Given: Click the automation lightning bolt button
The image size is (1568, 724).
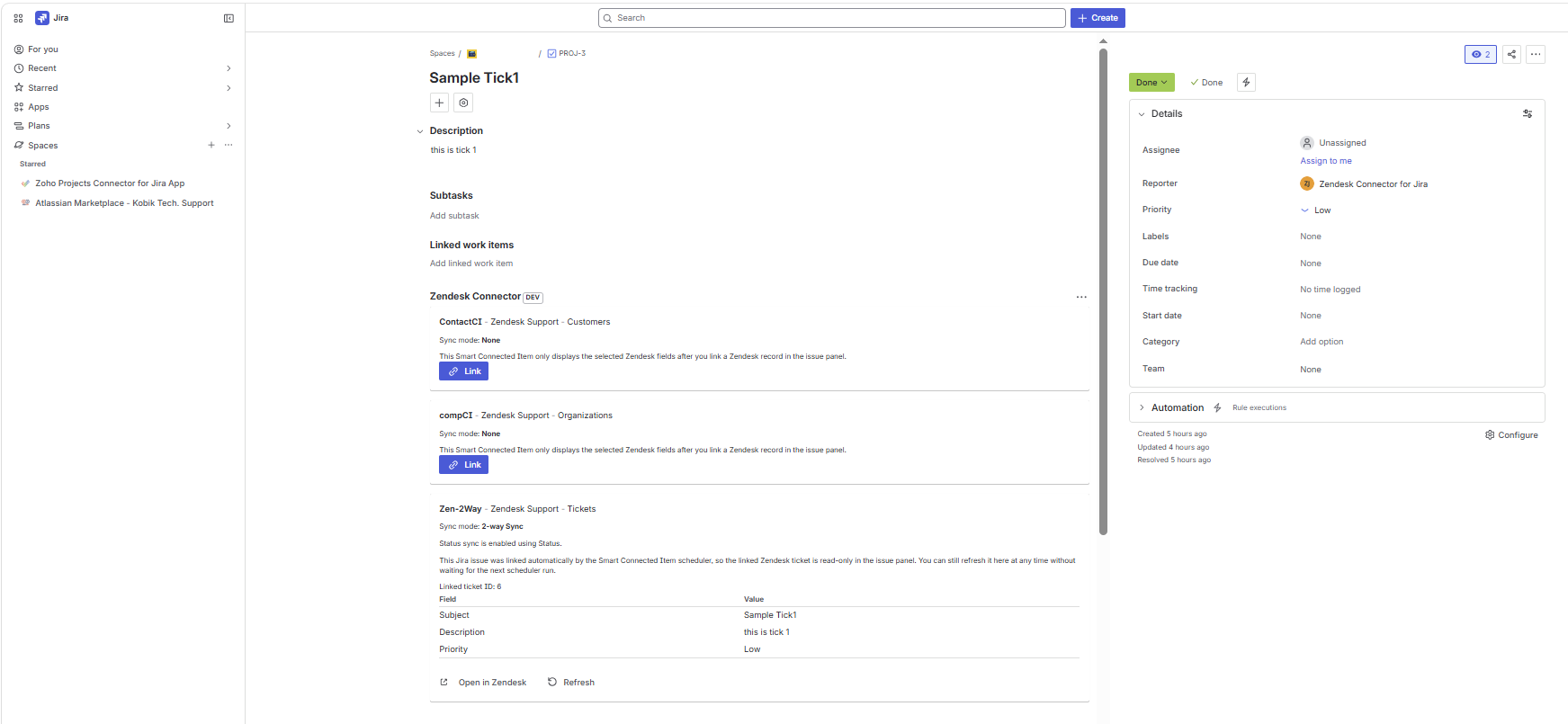Looking at the screenshot, I should tap(1246, 83).
